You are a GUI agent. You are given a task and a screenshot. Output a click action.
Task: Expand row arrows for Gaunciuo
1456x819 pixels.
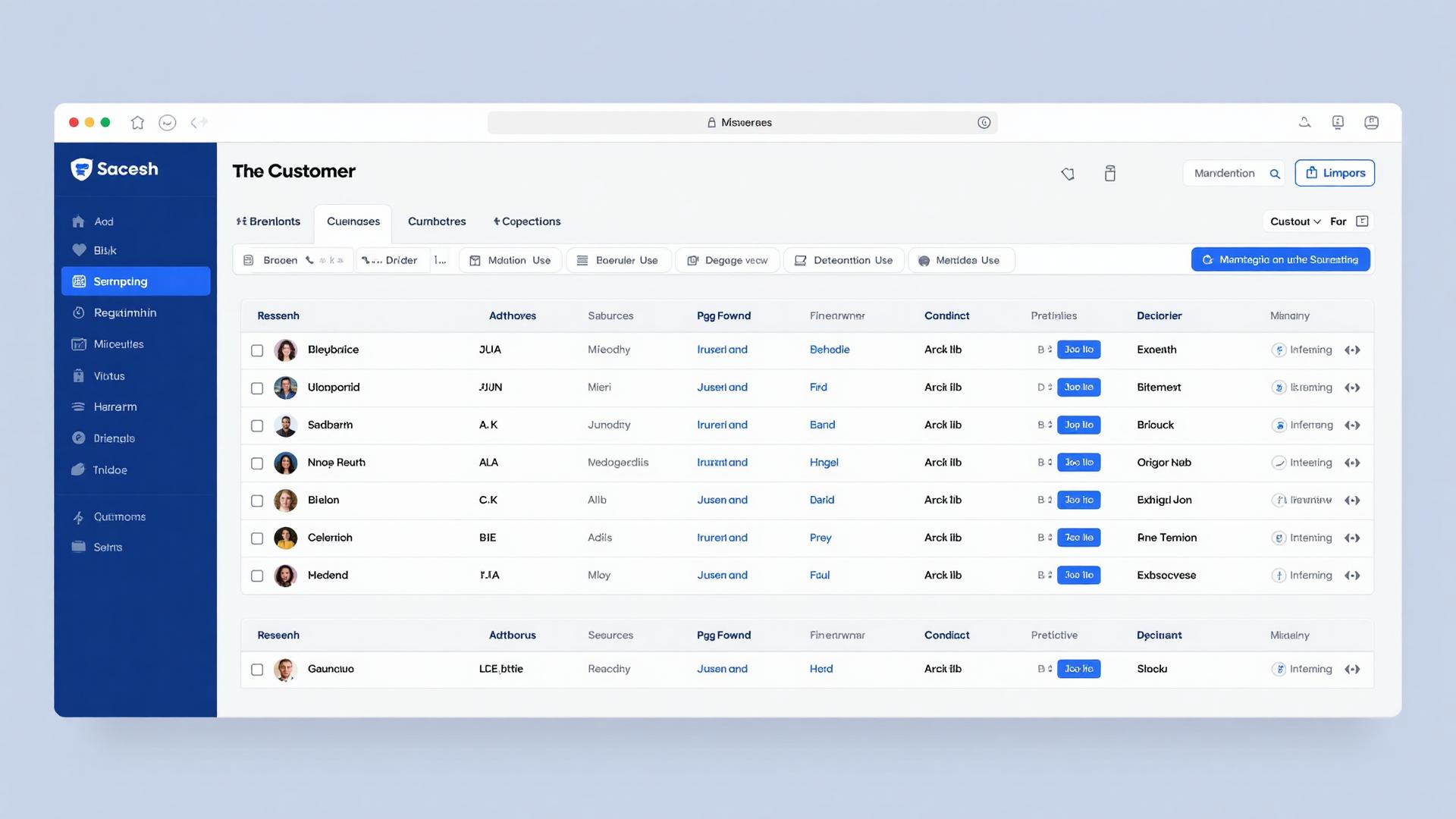click(x=1352, y=669)
